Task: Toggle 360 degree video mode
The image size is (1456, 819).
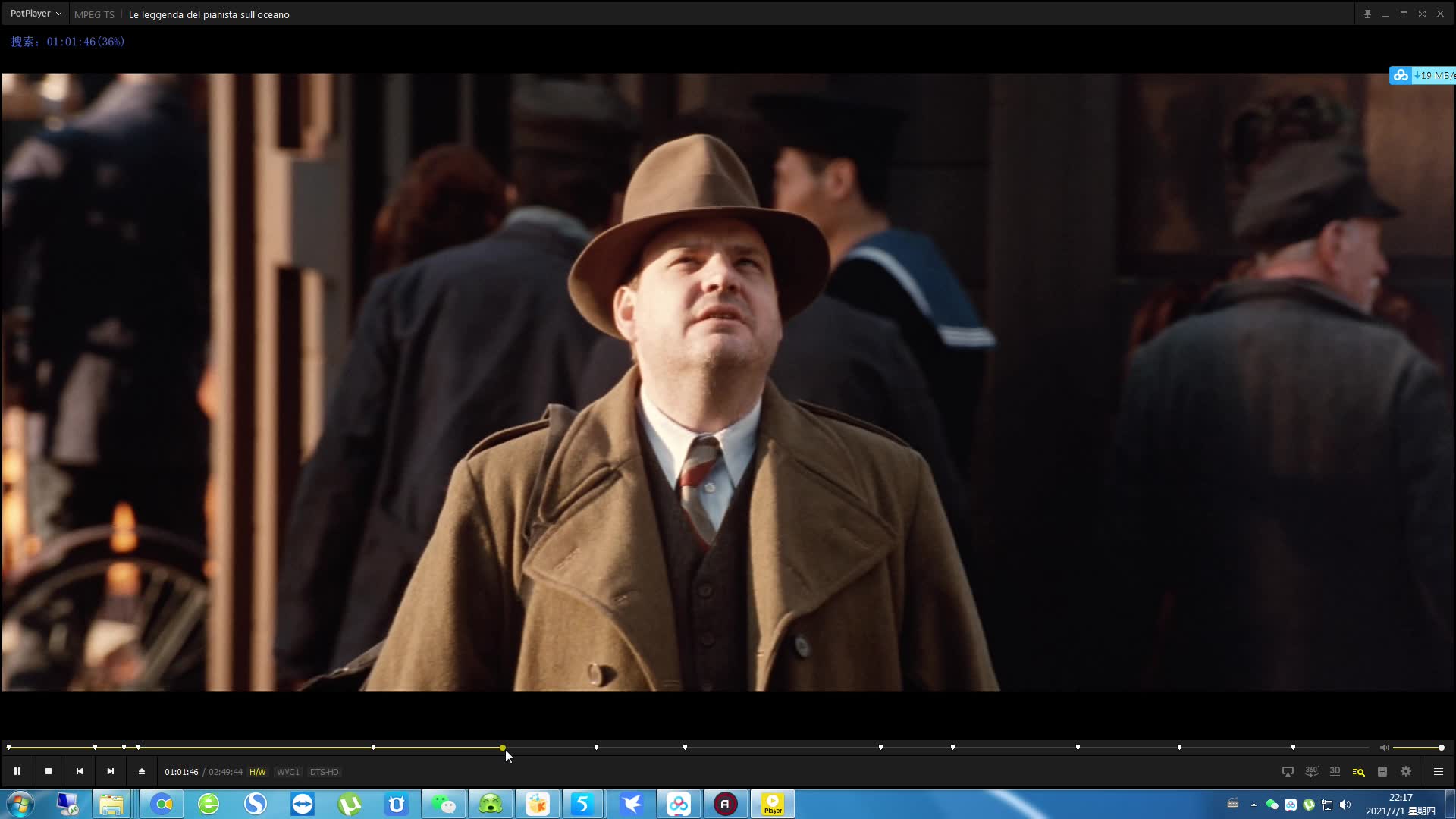Action: 1312,771
